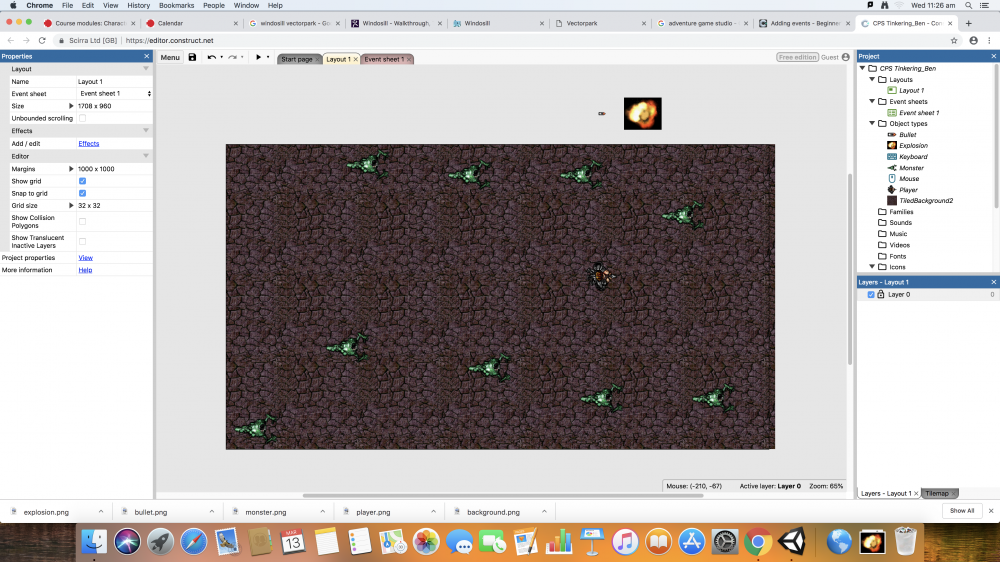Click Show All downloads button
Screen dimensions: 1000x562
point(962,511)
